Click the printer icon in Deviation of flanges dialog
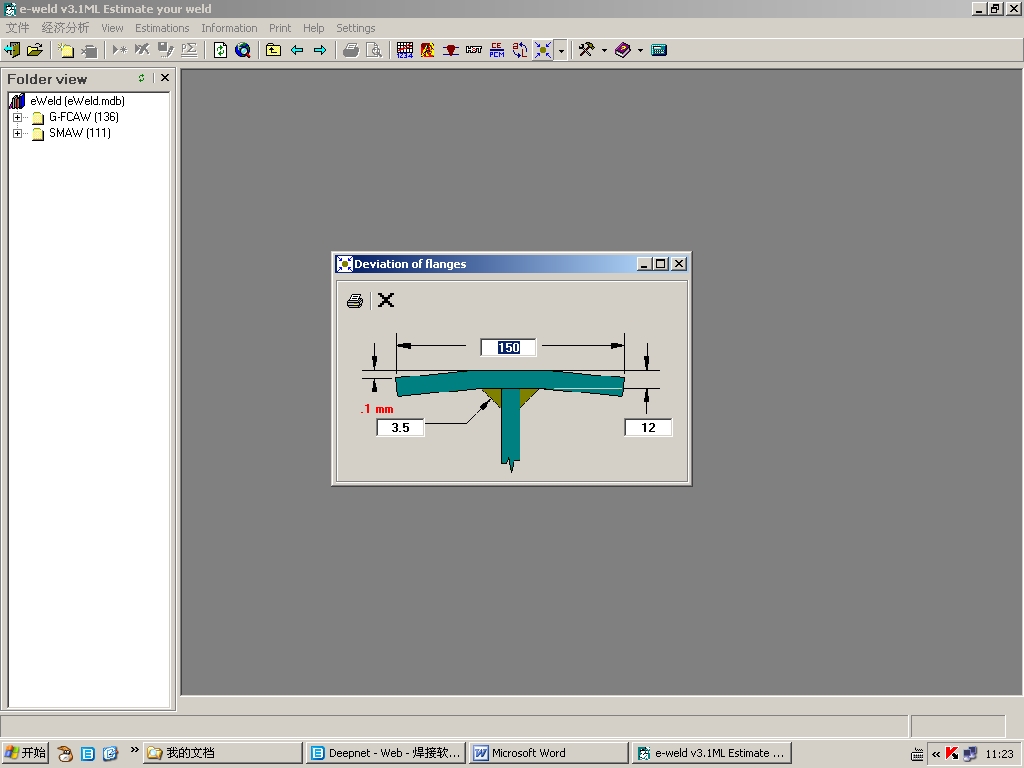 (354, 301)
